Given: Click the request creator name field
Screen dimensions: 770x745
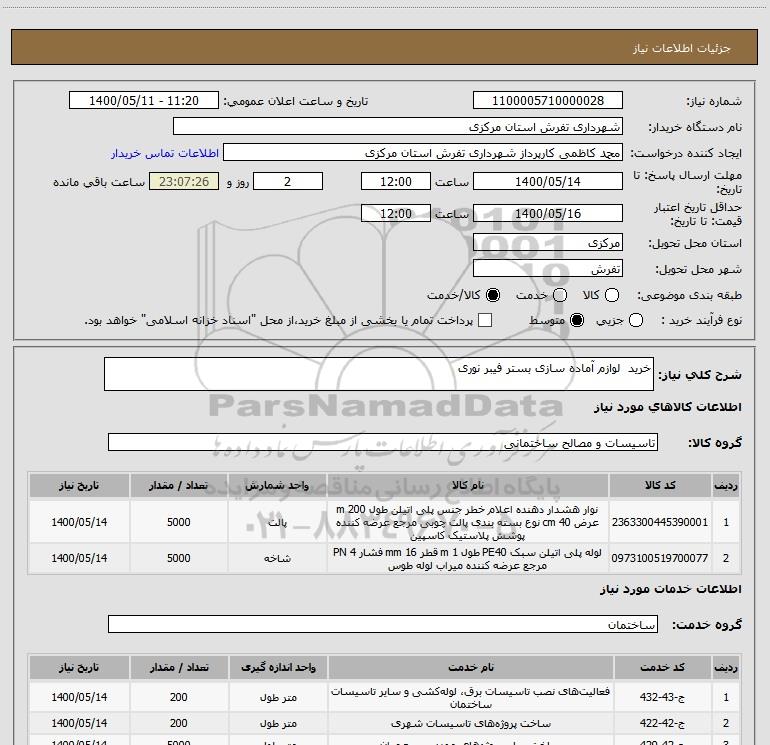Looking at the screenshot, I should [x=423, y=153].
